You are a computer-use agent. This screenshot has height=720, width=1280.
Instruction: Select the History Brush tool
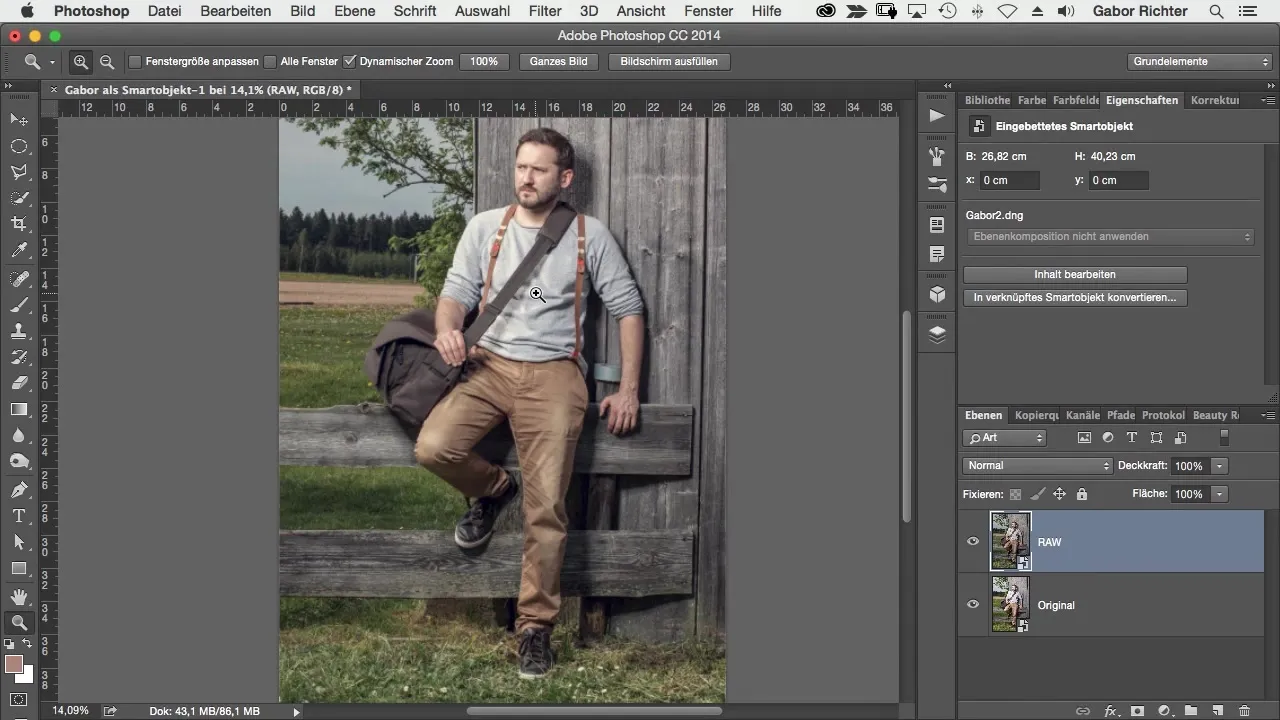19,357
